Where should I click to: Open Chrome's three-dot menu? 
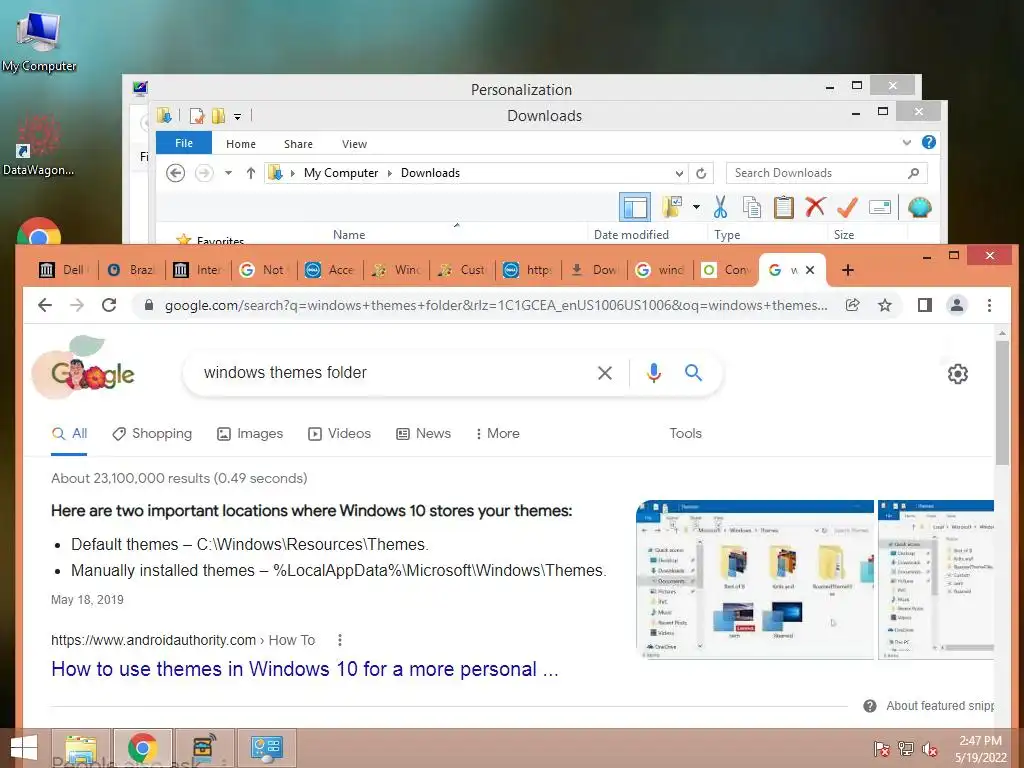[x=989, y=305]
